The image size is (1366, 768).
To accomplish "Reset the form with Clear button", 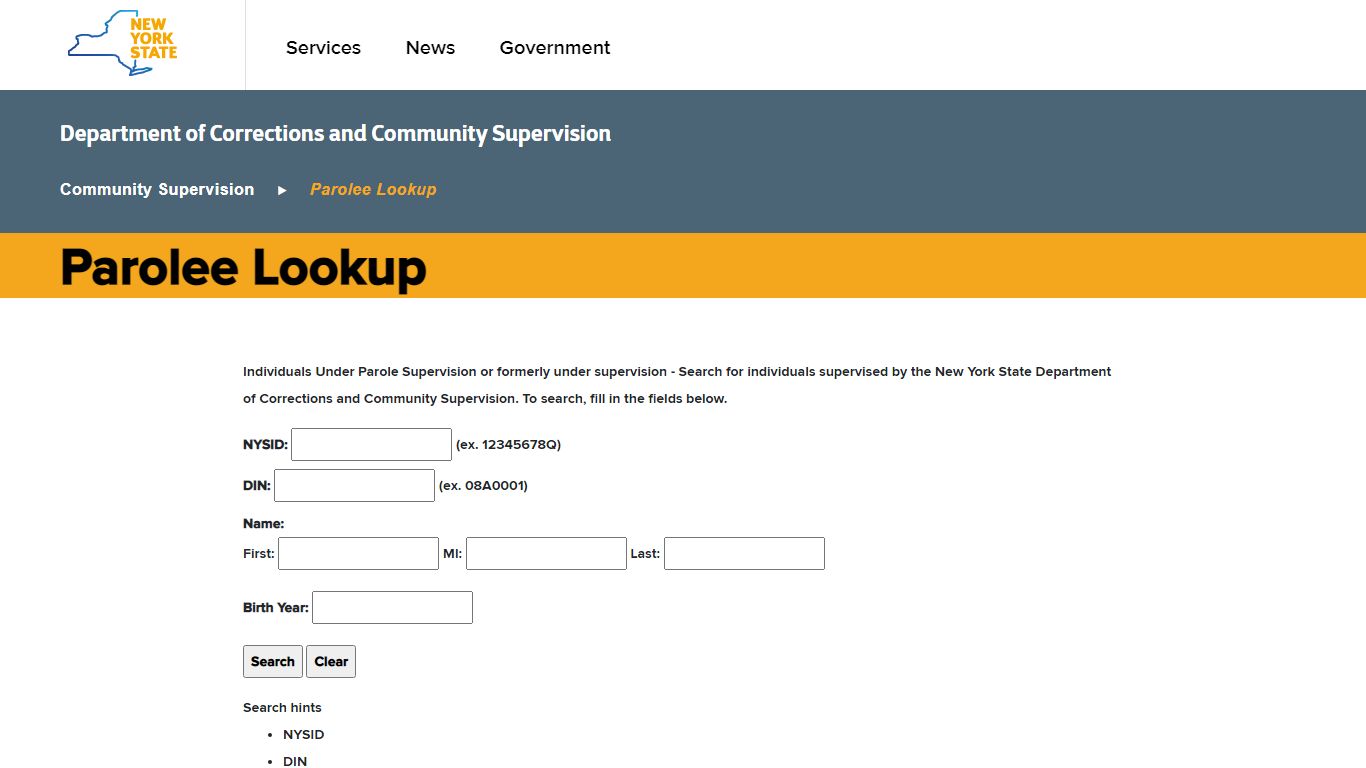I will point(331,661).
